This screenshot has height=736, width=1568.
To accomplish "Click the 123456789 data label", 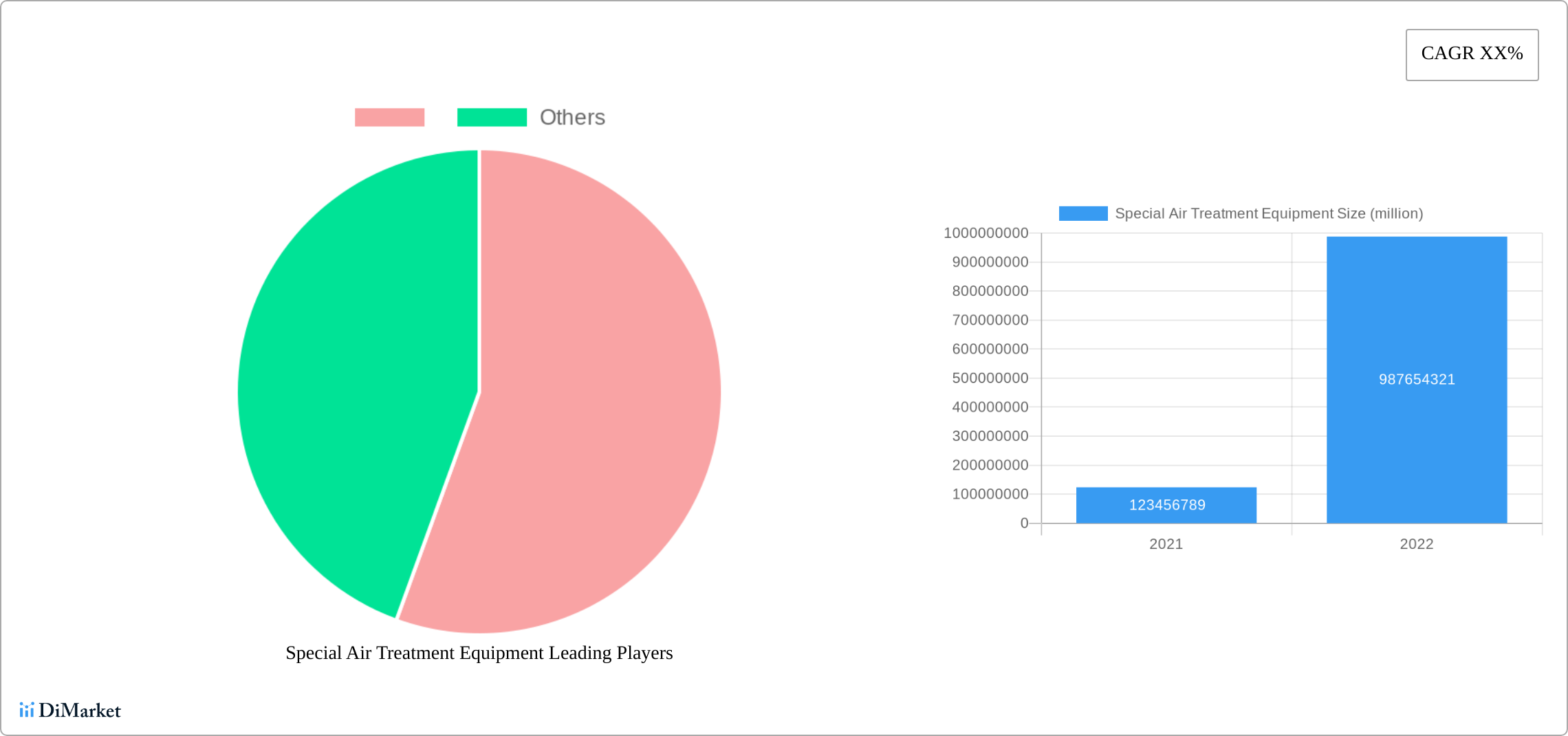I will [1167, 505].
